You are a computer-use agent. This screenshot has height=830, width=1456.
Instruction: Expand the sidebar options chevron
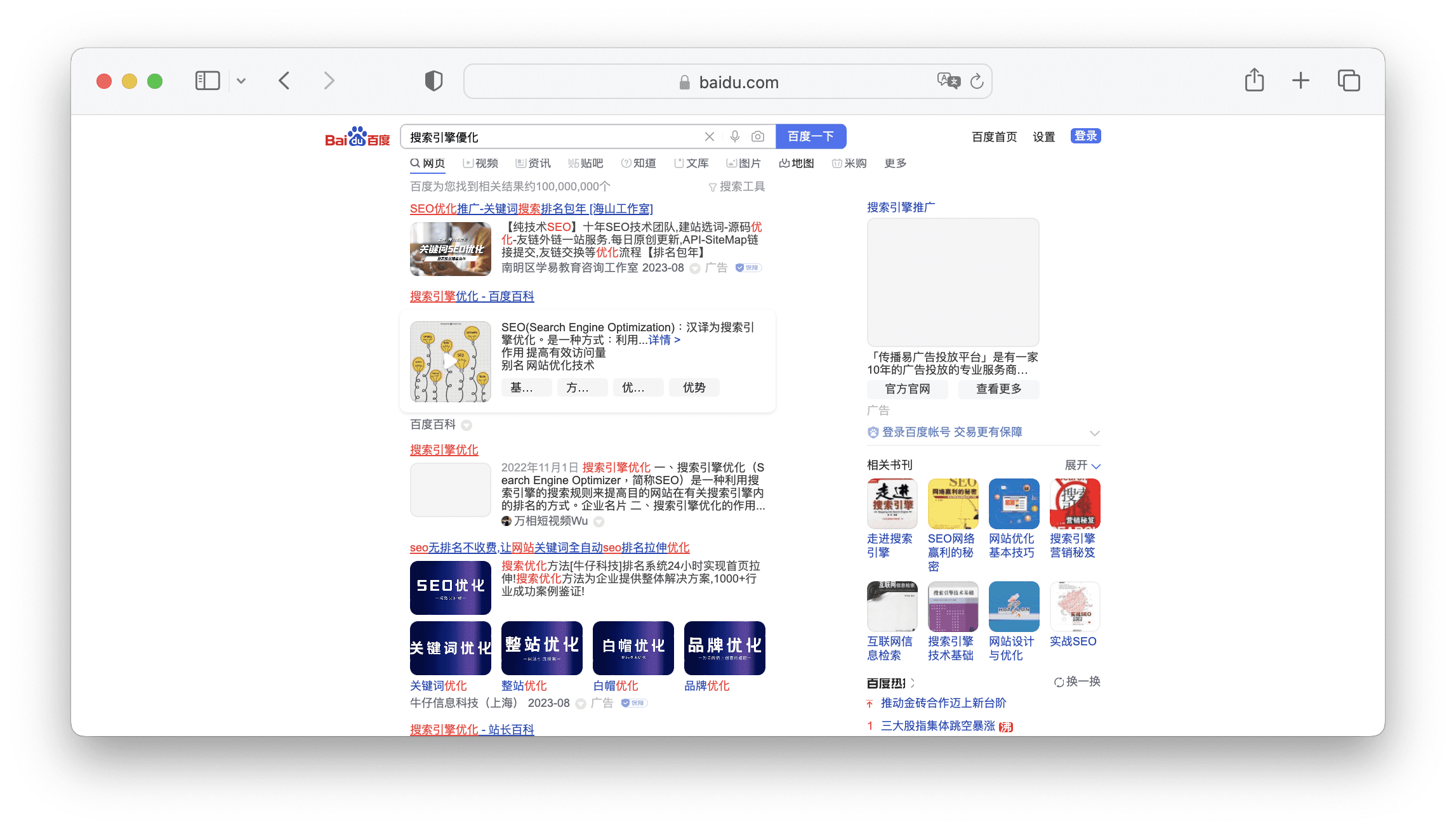tap(241, 81)
